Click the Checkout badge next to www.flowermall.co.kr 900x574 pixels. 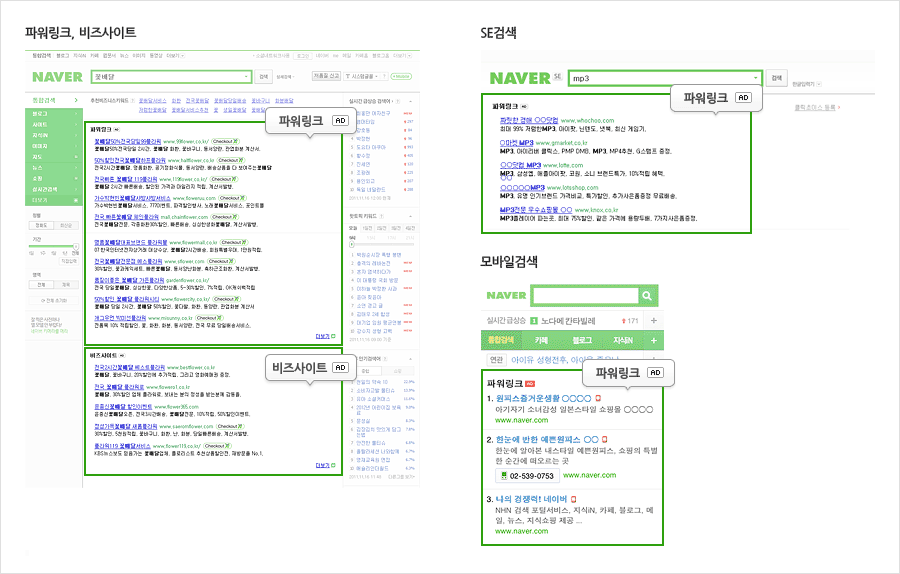pos(235,242)
